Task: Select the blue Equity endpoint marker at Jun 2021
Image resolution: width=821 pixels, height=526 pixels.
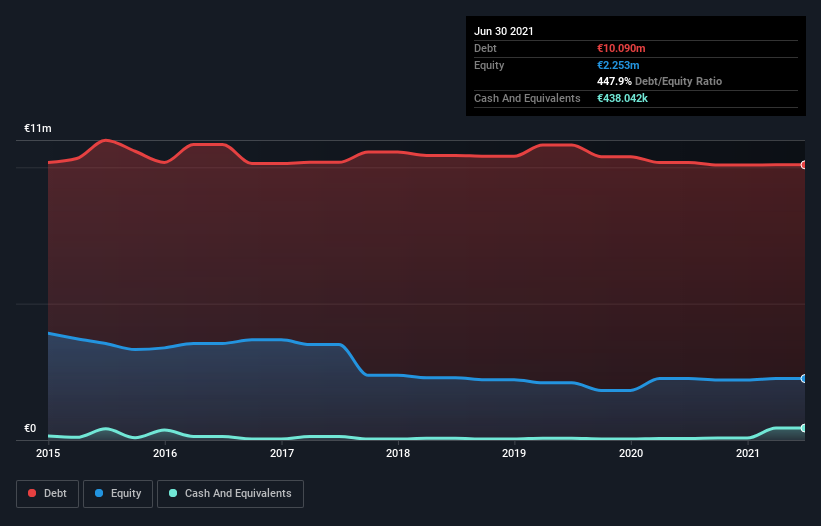Action: (x=803, y=378)
